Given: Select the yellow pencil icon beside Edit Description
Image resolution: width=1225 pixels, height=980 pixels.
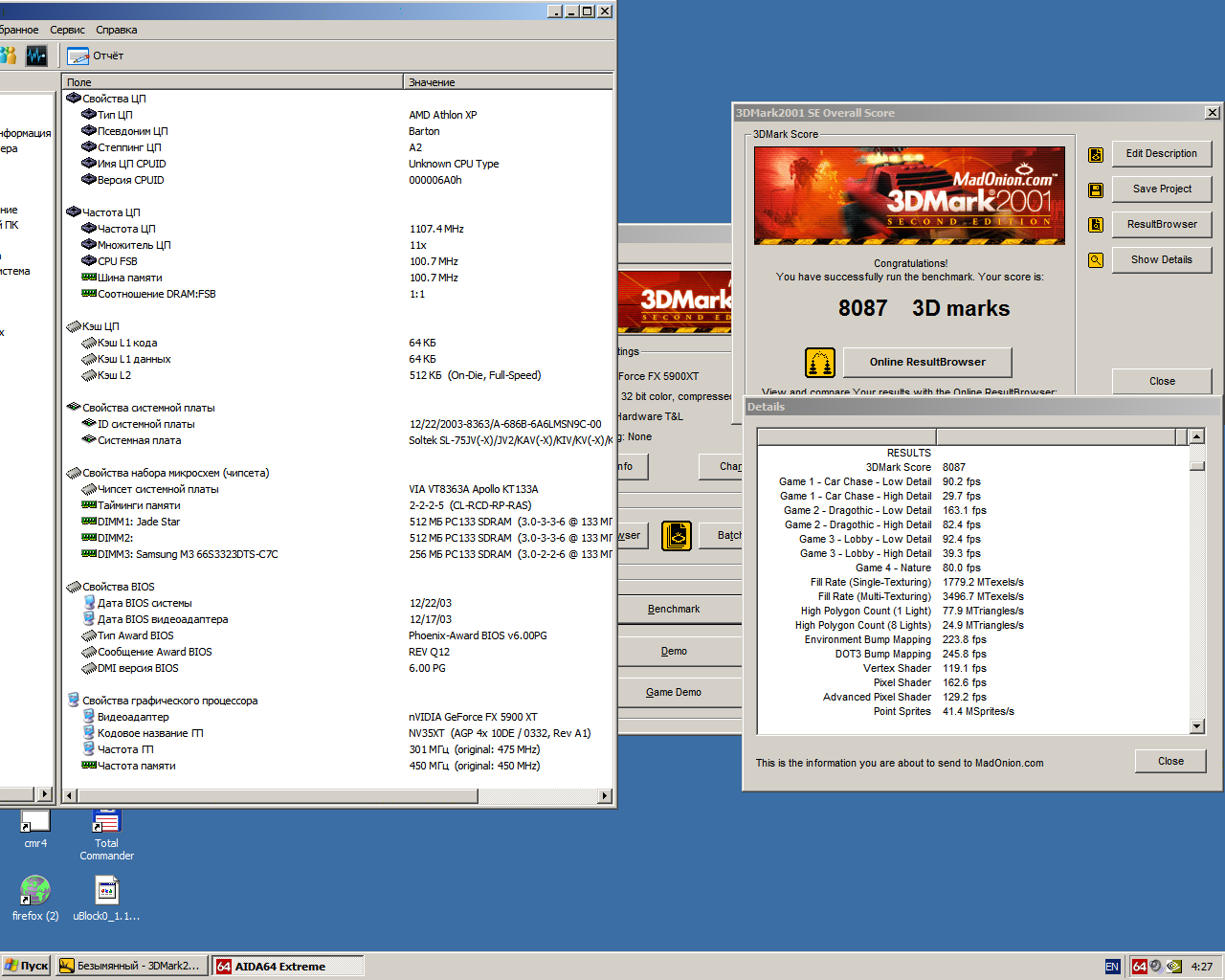Looking at the screenshot, I should [1095, 154].
